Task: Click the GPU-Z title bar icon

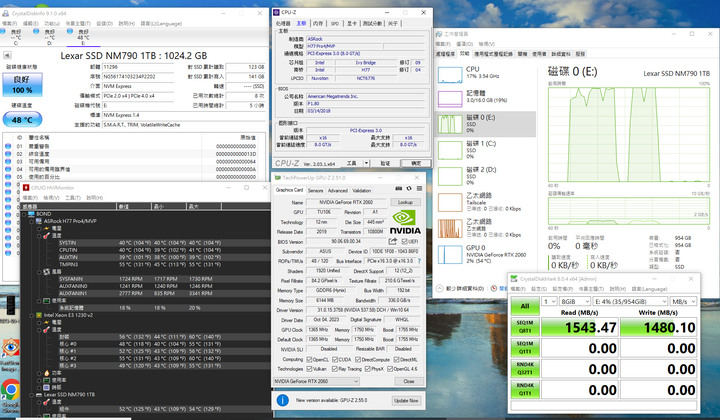Action: (x=277, y=178)
